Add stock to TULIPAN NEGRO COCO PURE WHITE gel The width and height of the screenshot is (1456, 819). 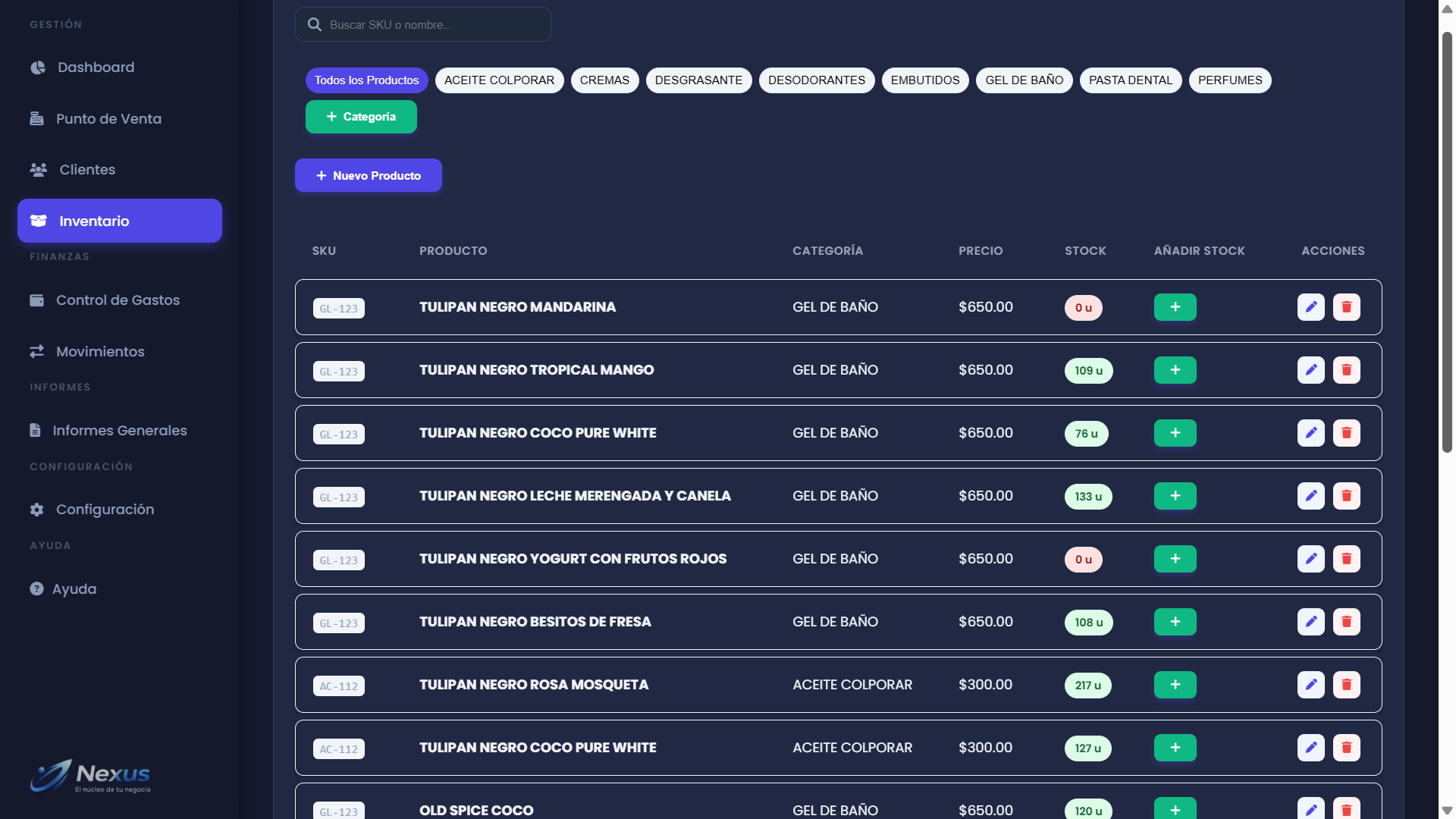pyautogui.click(x=1175, y=433)
